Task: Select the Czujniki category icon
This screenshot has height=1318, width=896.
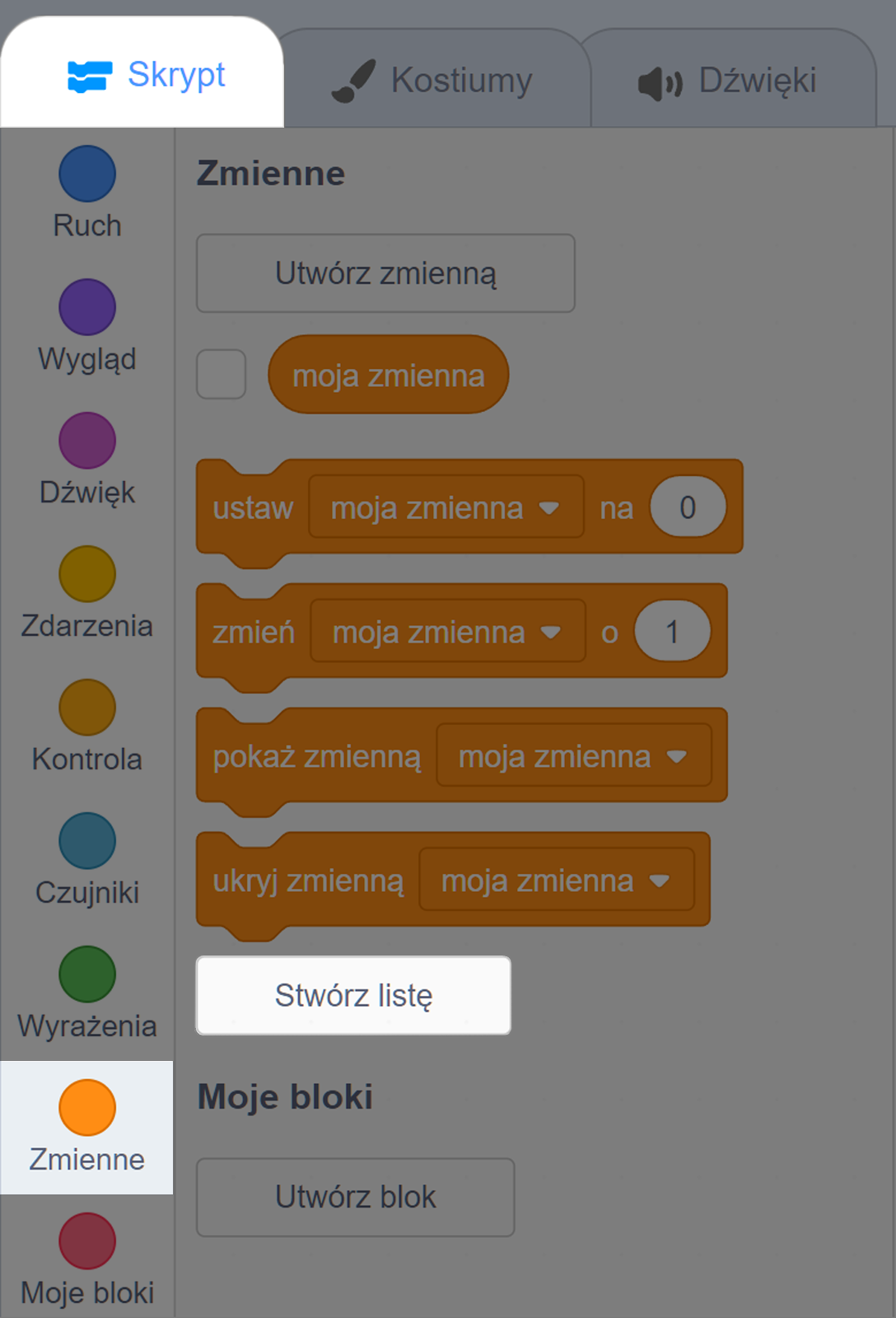Action: coord(86,841)
